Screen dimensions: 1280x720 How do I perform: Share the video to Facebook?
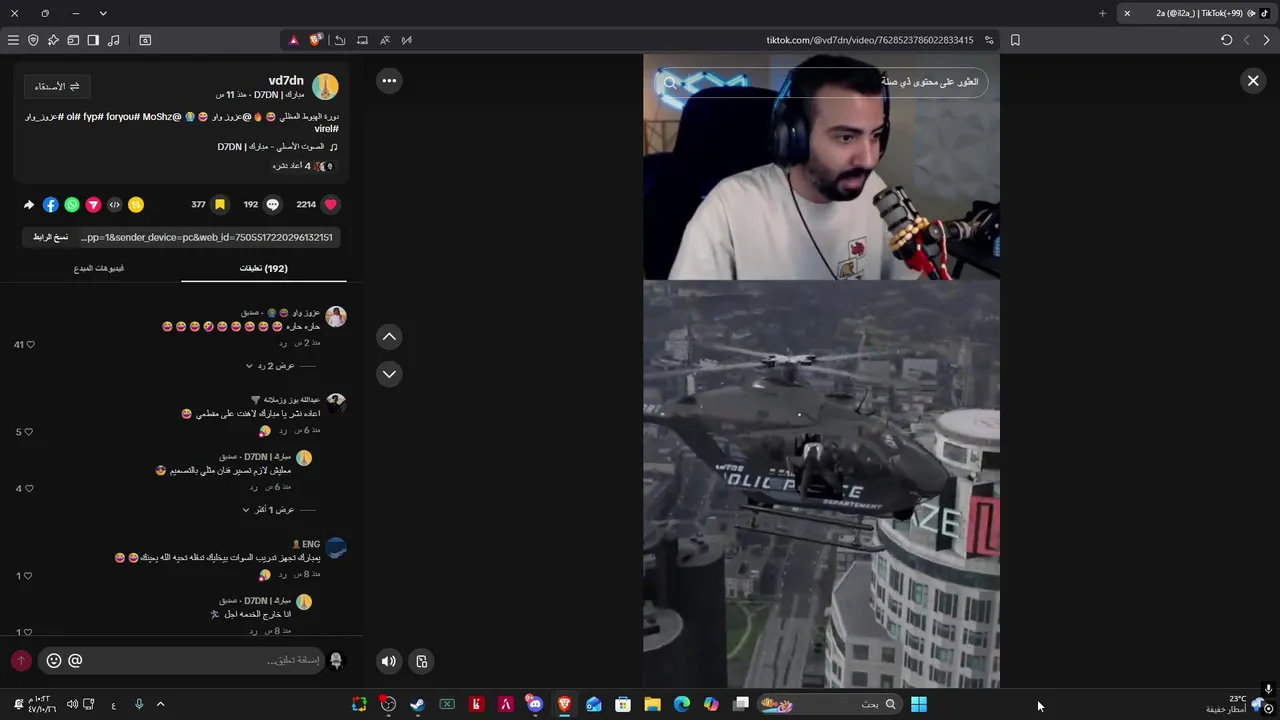click(x=51, y=204)
